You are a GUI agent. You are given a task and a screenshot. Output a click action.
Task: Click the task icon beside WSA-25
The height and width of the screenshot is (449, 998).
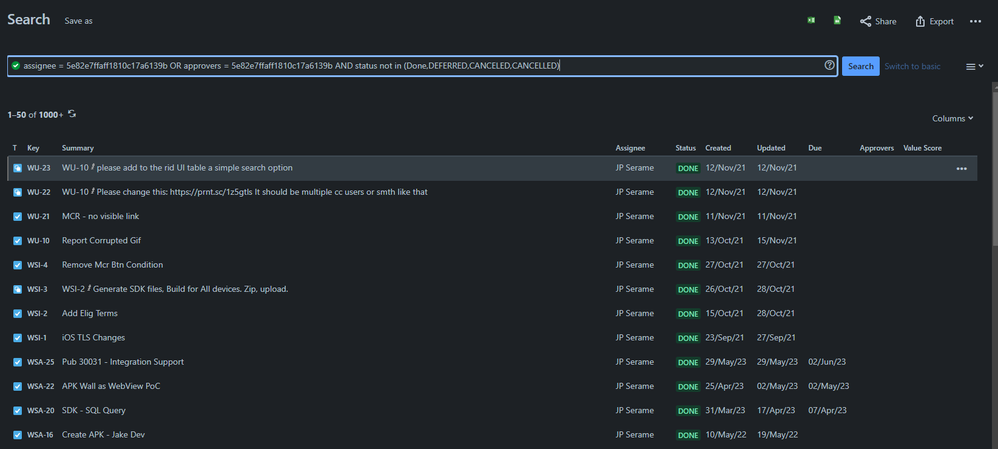(17, 362)
